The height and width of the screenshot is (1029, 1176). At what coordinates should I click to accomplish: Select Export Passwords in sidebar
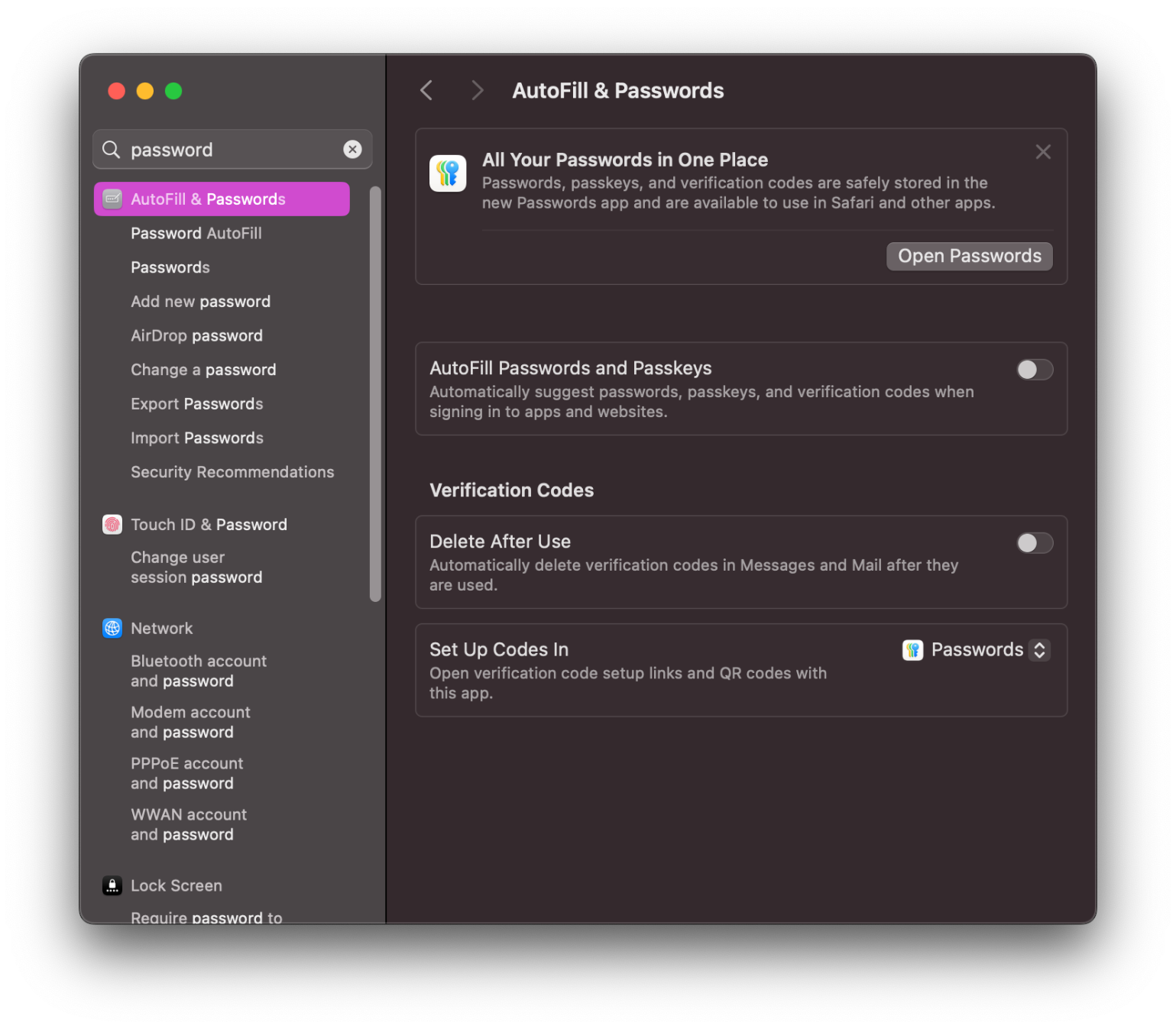point(196,404)
